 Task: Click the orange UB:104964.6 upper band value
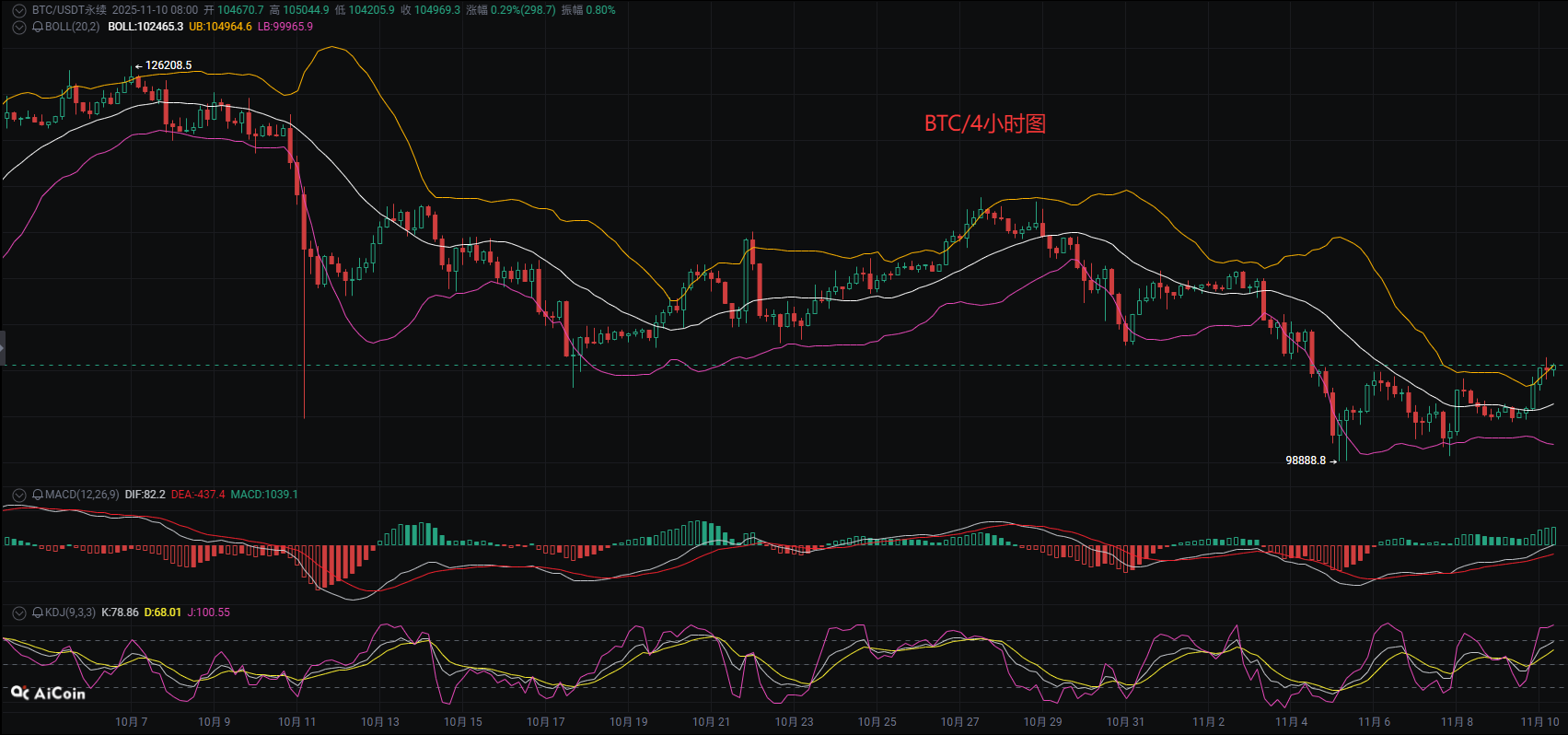[x=220, y=27]
